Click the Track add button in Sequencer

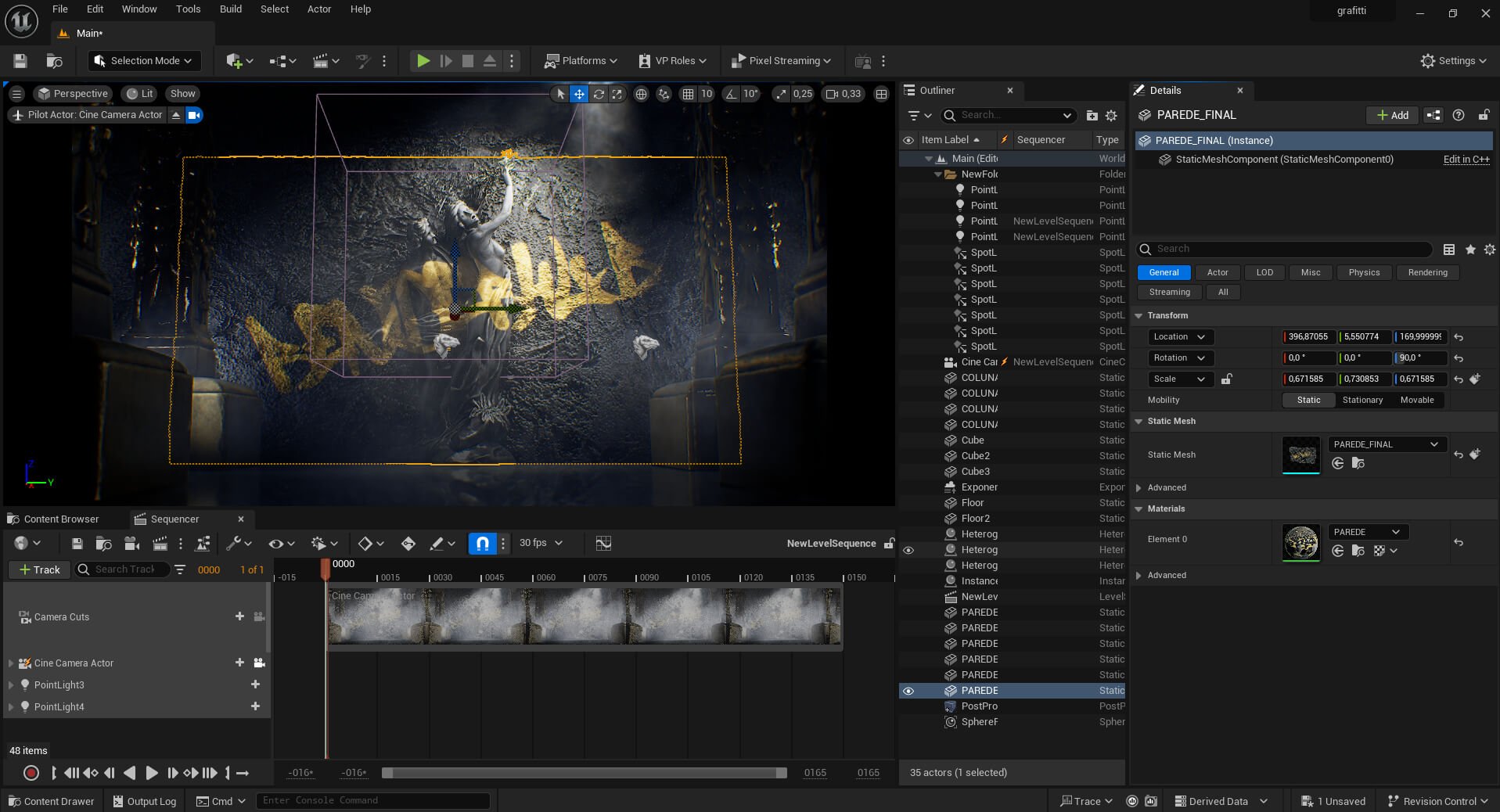click(40, 570)
